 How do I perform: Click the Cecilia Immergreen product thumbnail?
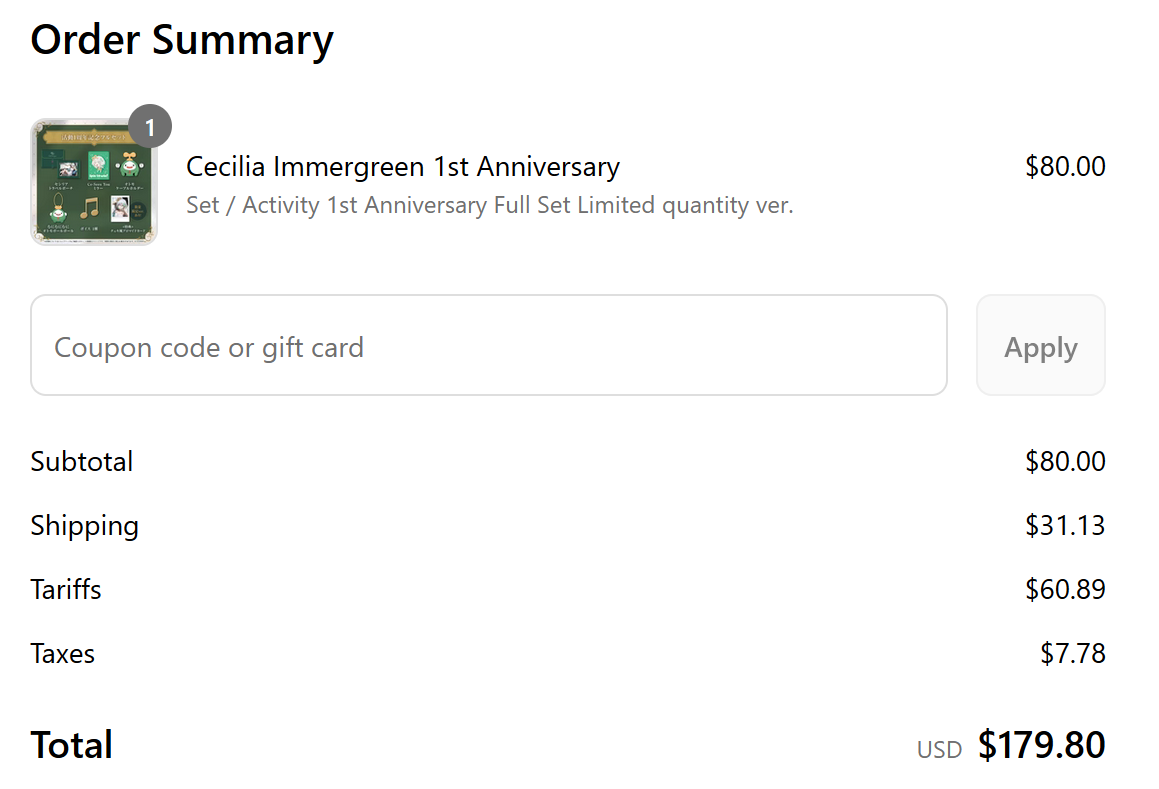point(93,182)
